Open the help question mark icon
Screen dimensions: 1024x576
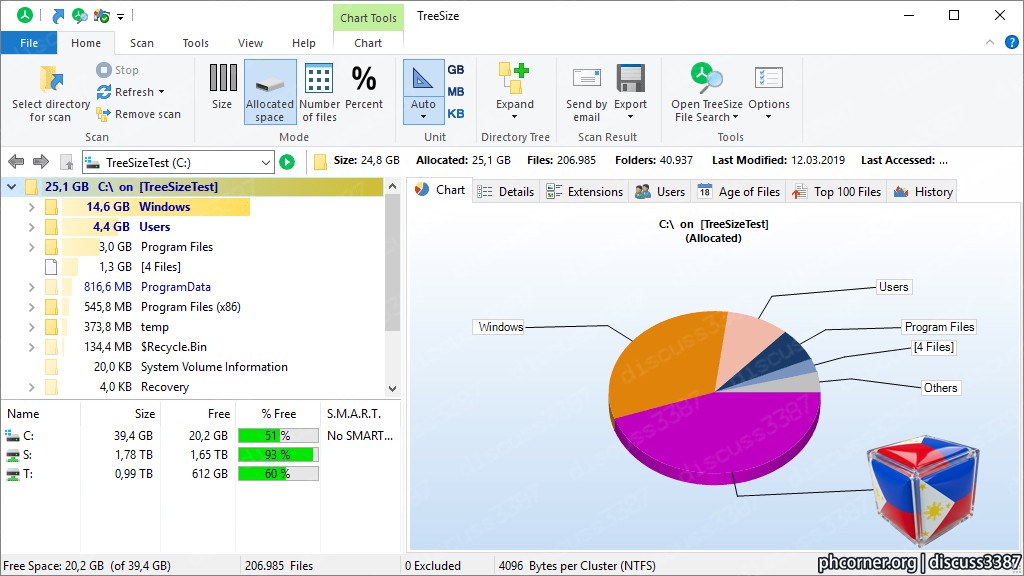(1011, 43)
